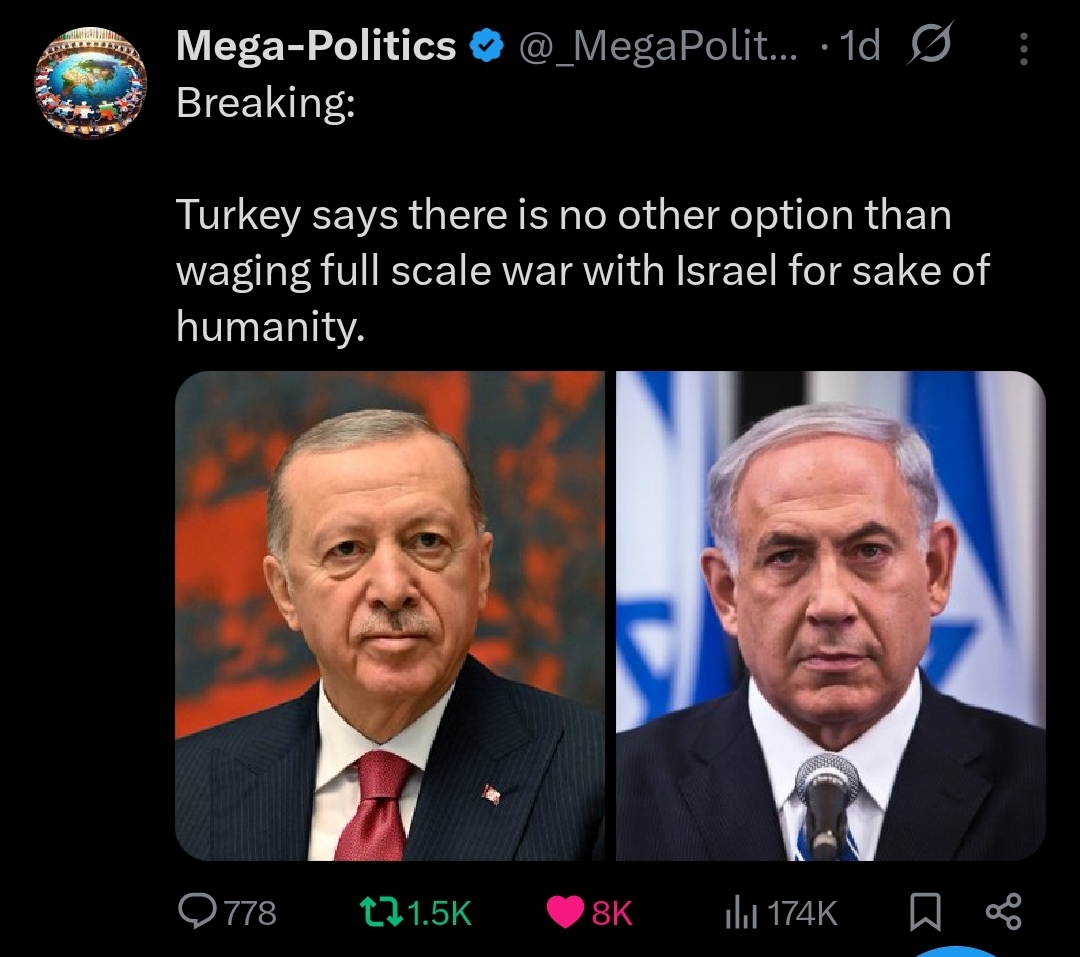Toggle the bookmark icon for this post
Viewport: 1080px width, 957px height.
click(x=925, y=912)
